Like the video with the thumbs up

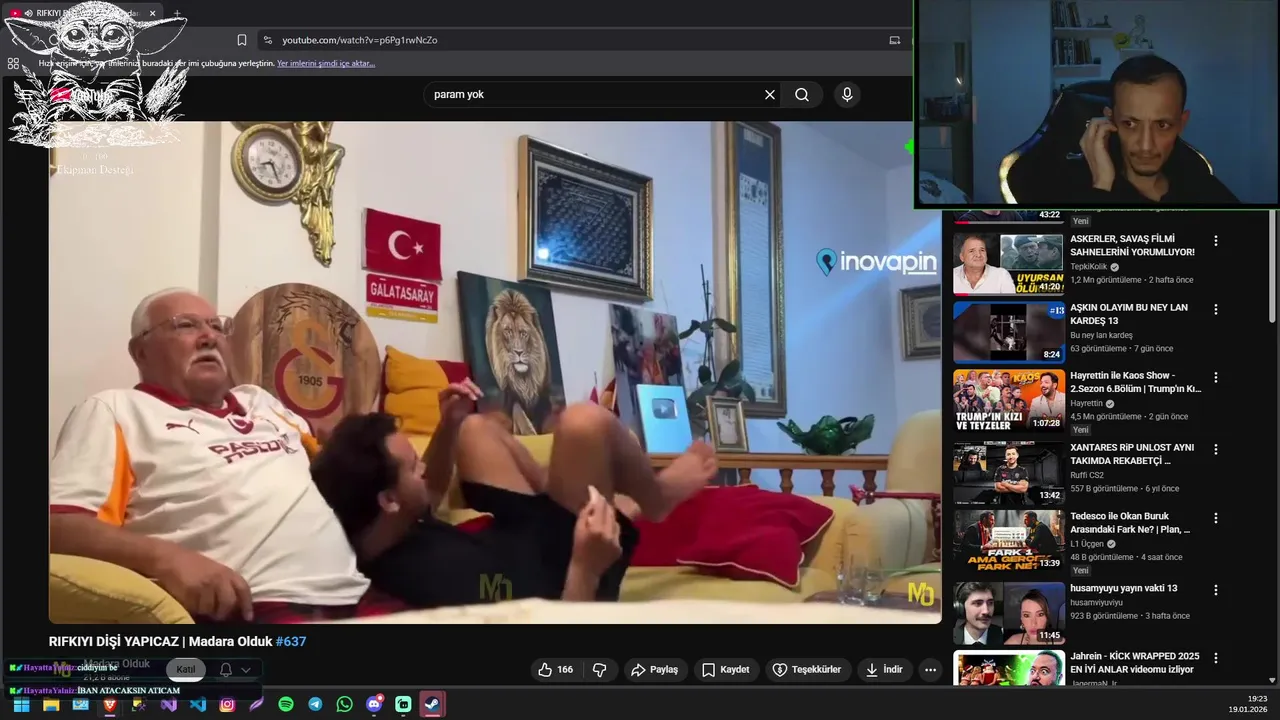555,670
